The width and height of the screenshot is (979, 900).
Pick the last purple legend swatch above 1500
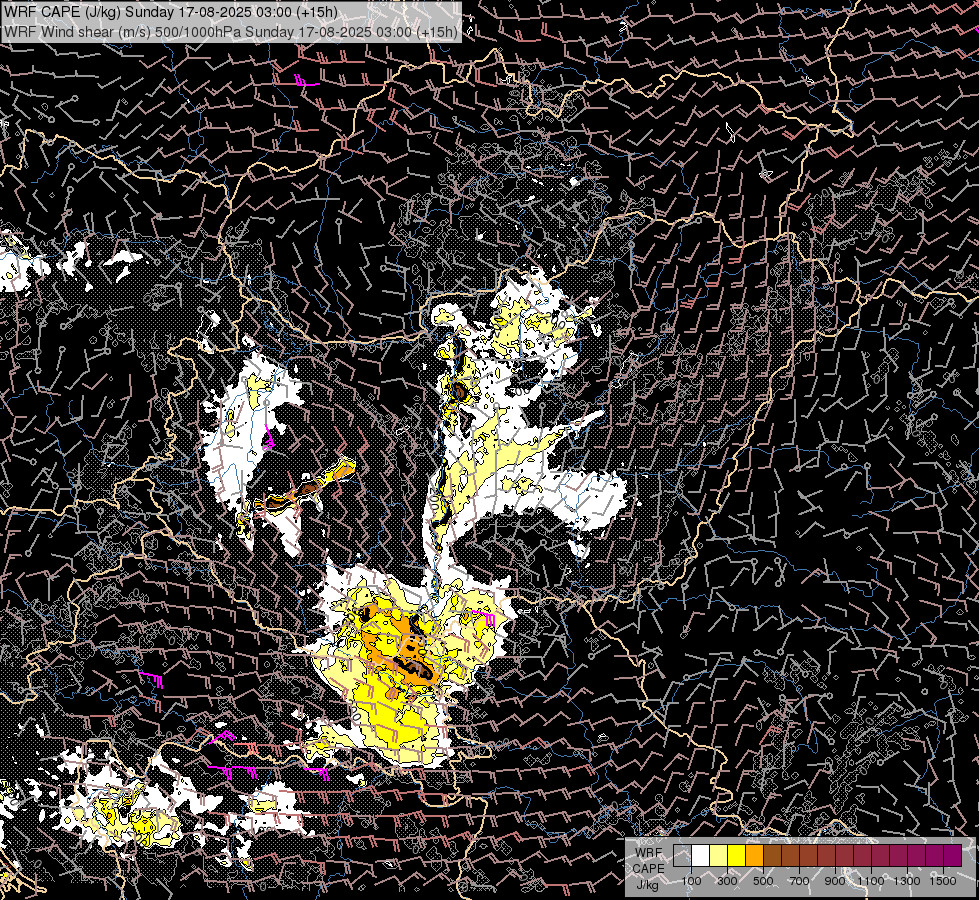point(953,855)
